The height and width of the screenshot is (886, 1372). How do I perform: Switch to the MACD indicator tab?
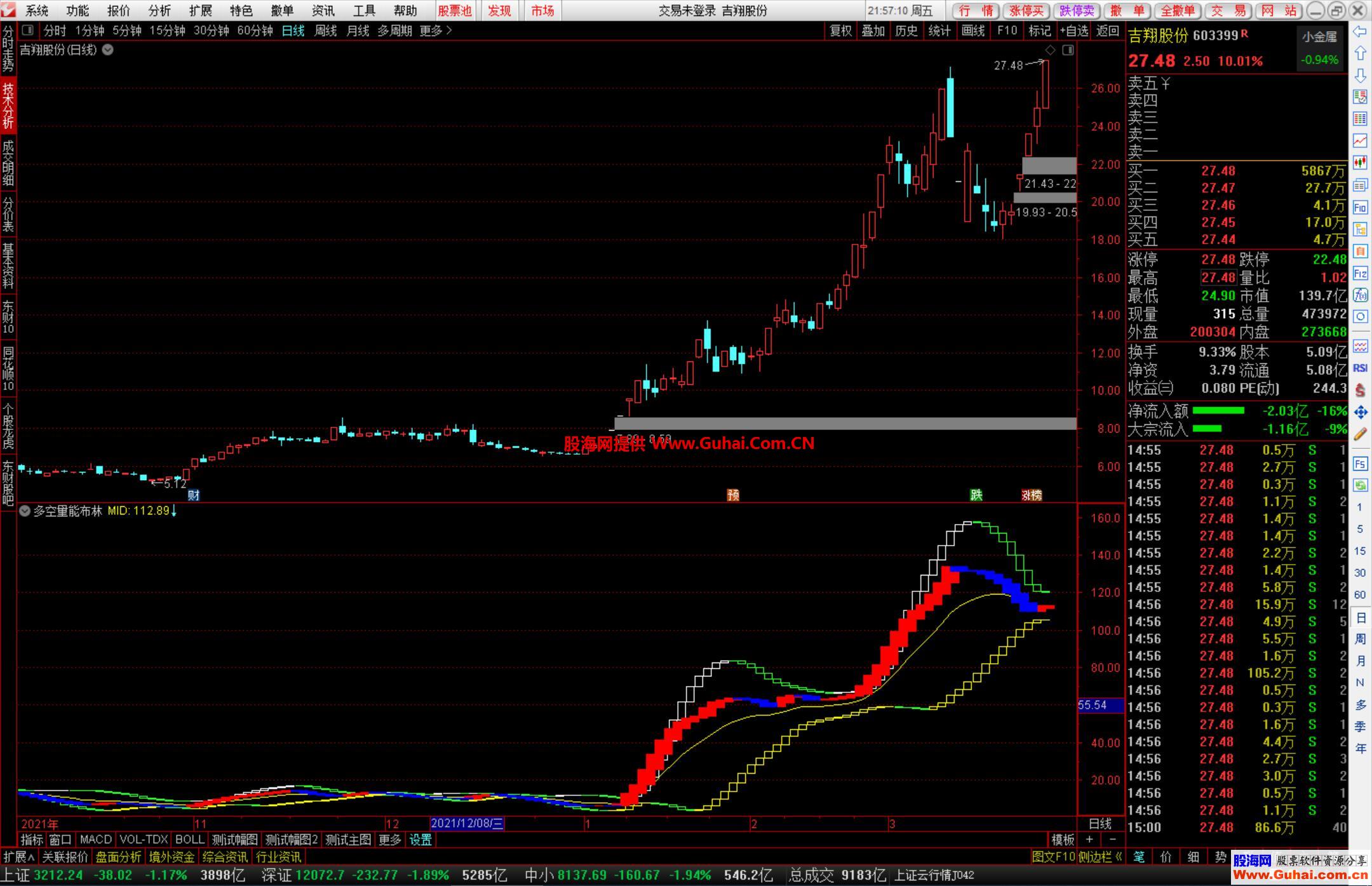96,840
